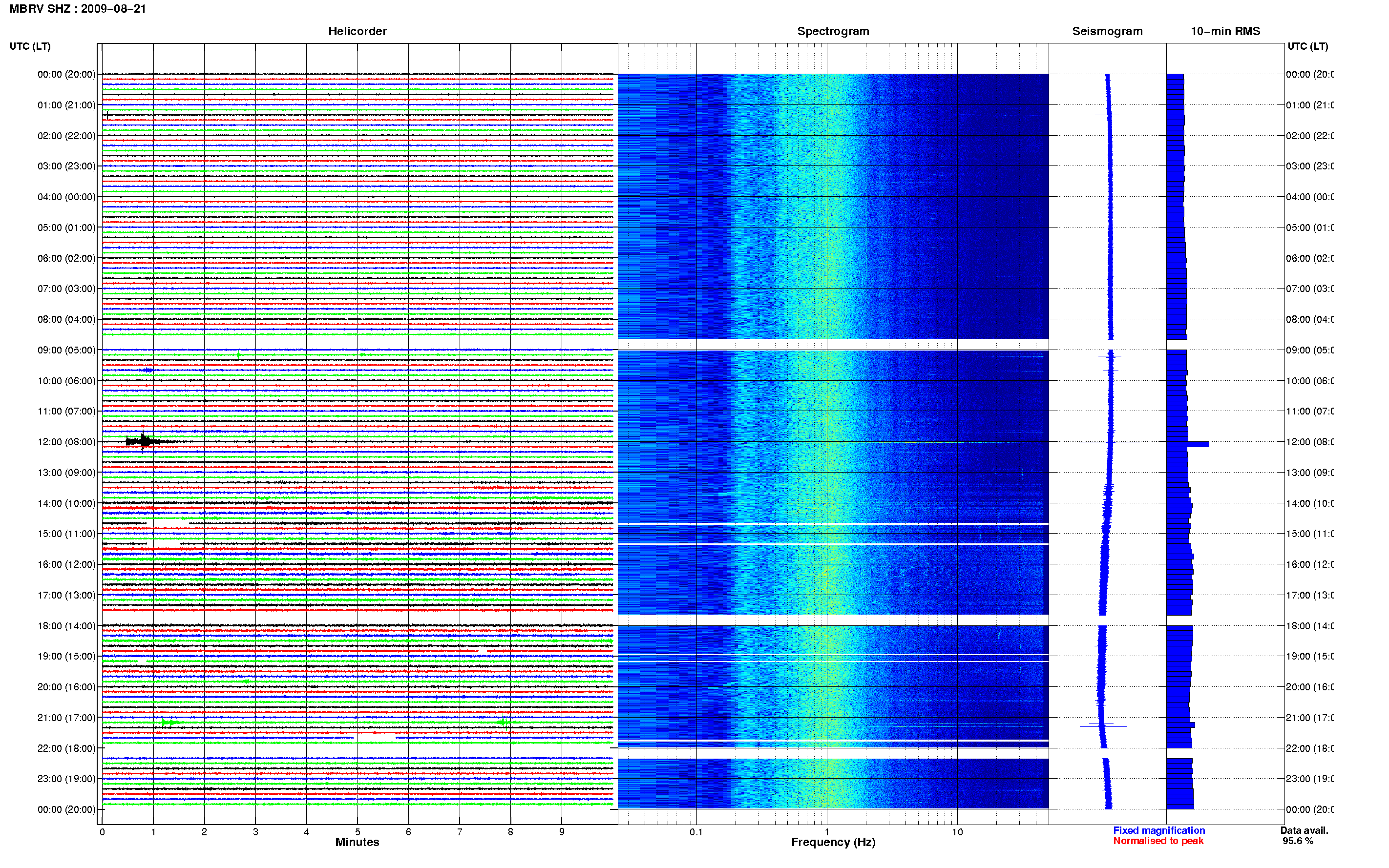
Task: Click the right '12:00 (08:' time label
Action: click(x=1310, y=442)
